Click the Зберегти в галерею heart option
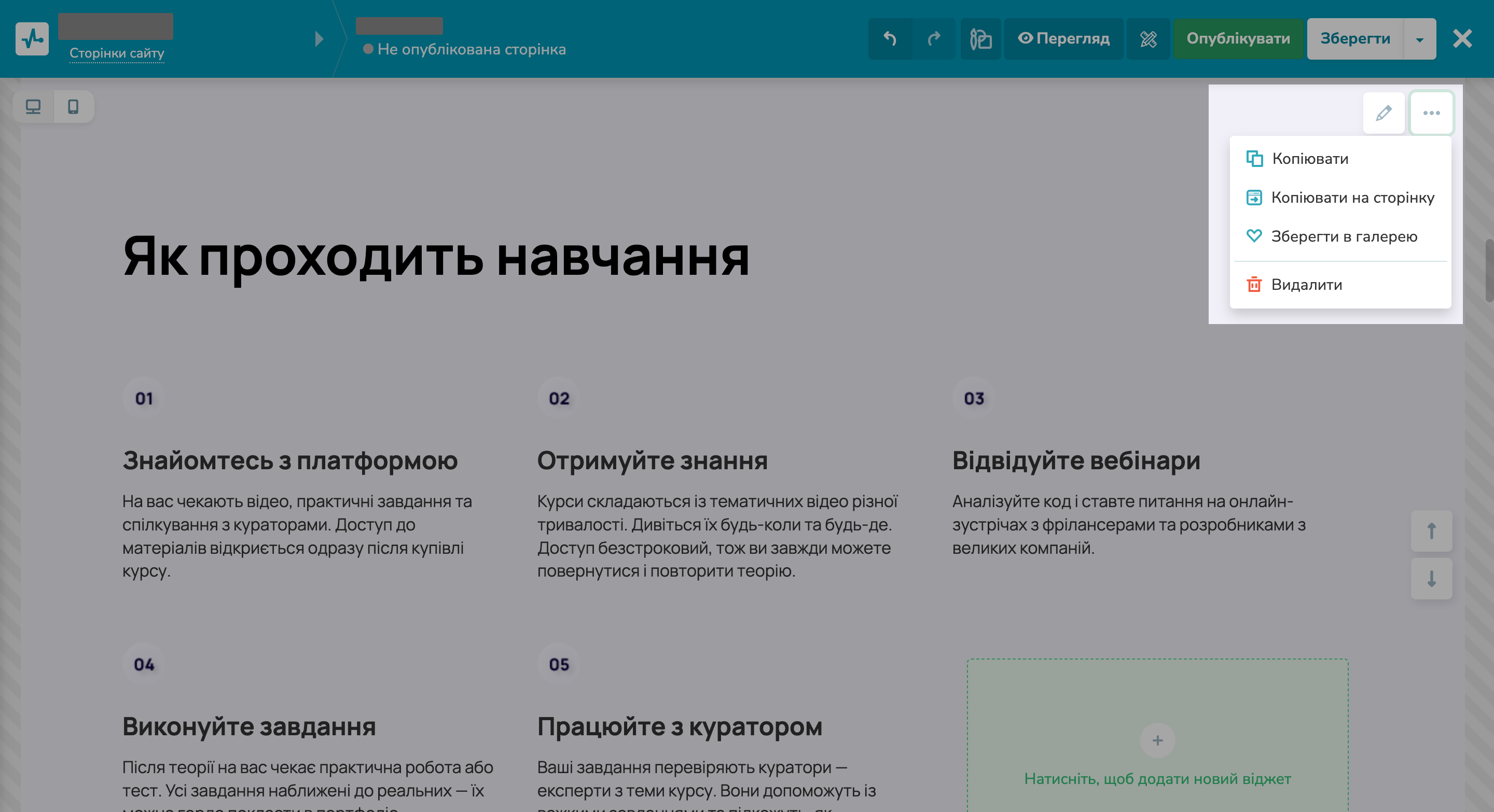Viewport: 1494px width, 812px height. pyautogui.click(x=1343, y=236)
